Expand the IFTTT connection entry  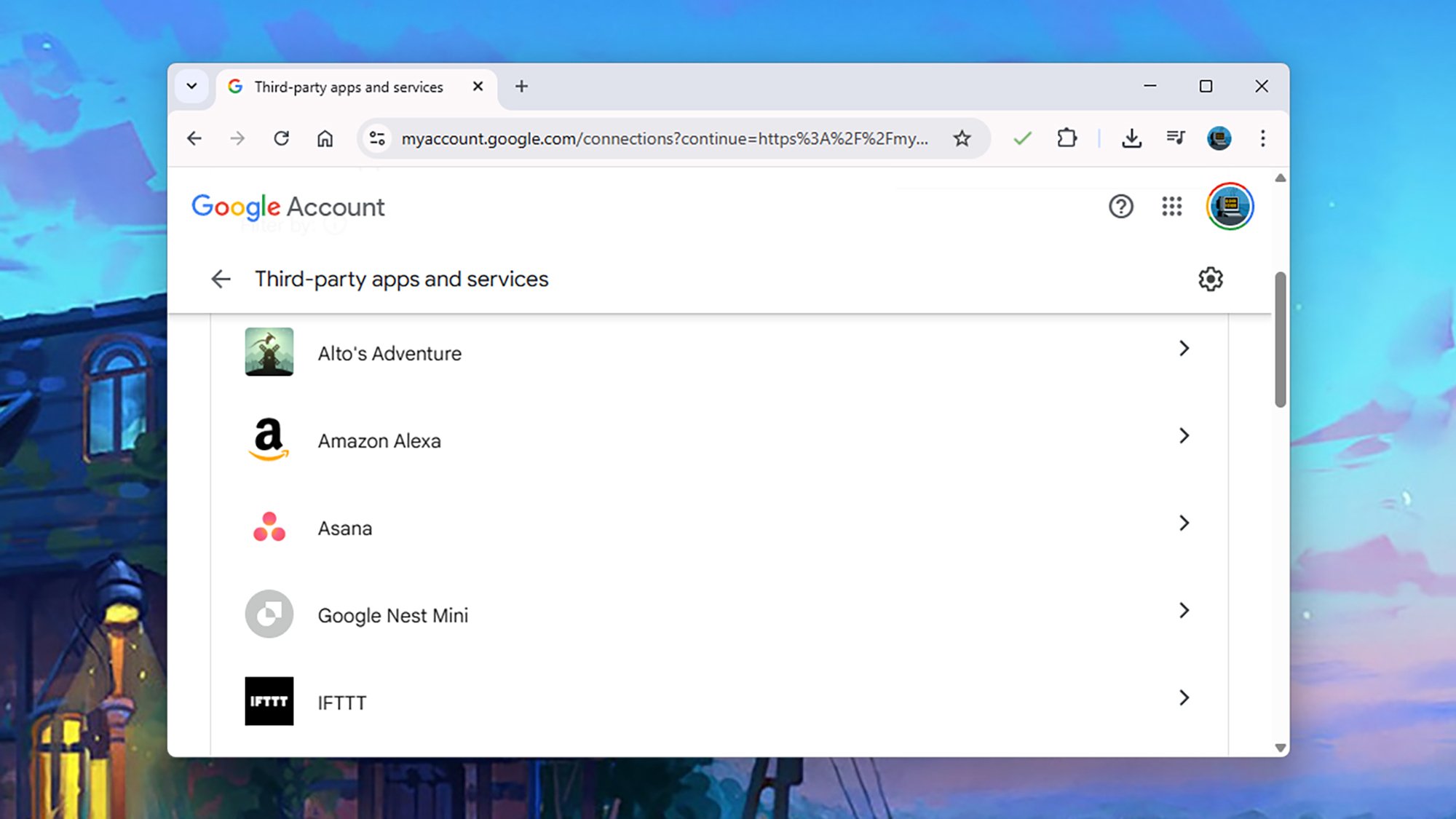[x=1185, y=698]
